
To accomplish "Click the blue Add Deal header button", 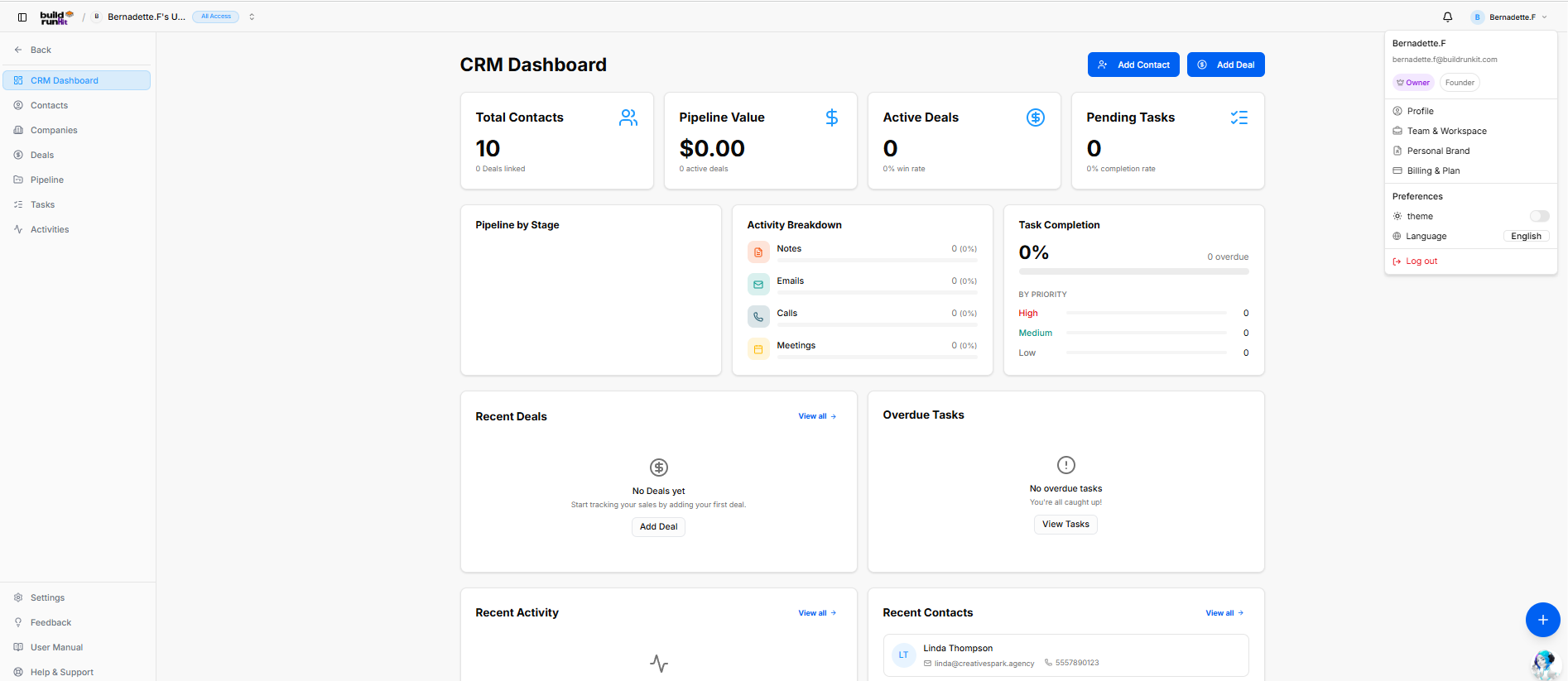I will click(1225, 65).
